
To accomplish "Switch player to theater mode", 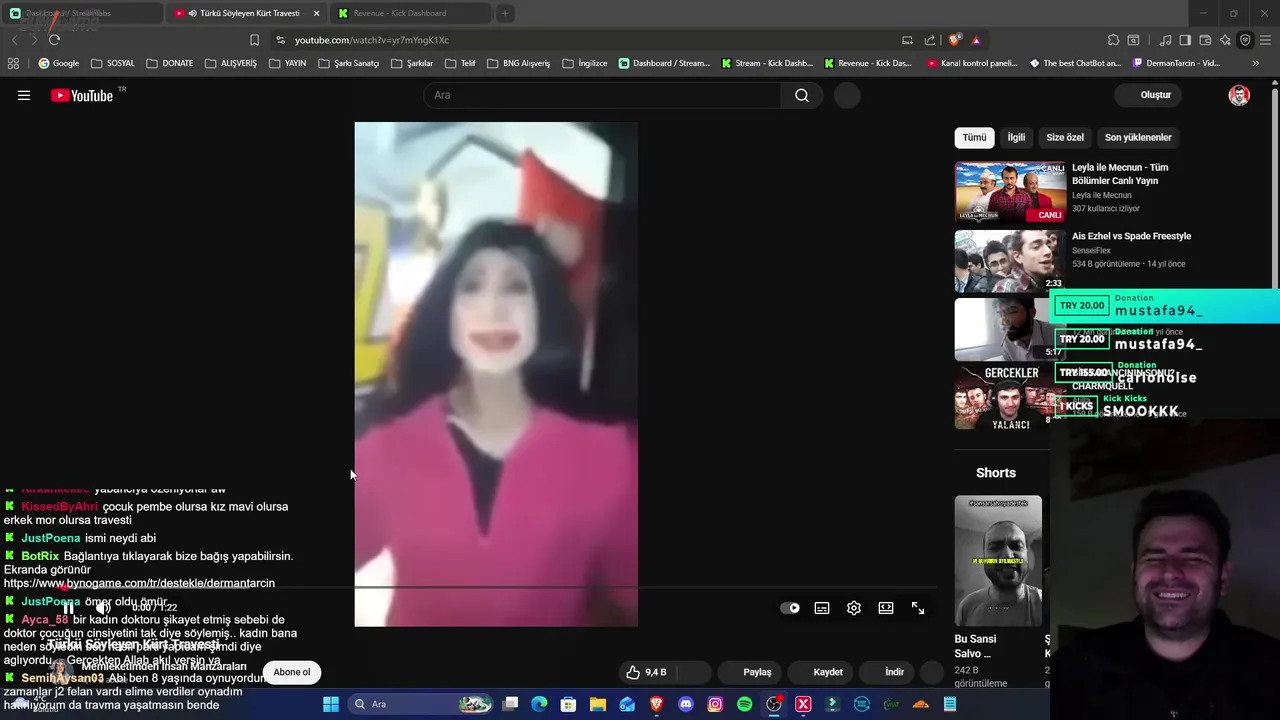I will click(886, 608).
